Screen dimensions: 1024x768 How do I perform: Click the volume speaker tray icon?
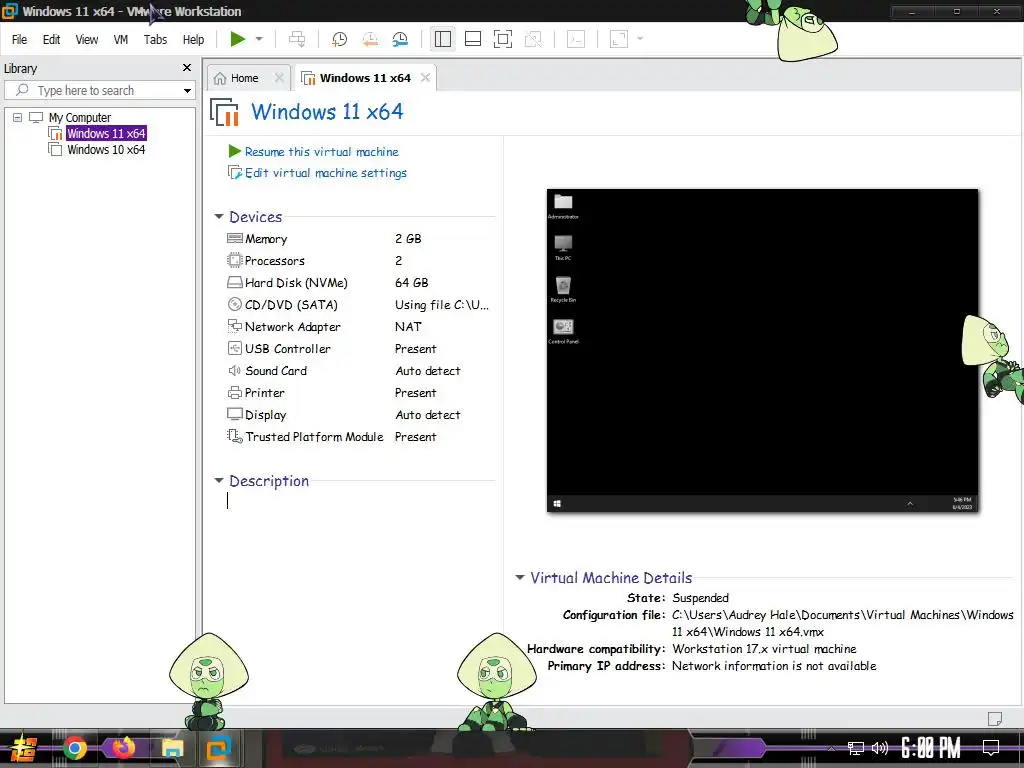880,748
